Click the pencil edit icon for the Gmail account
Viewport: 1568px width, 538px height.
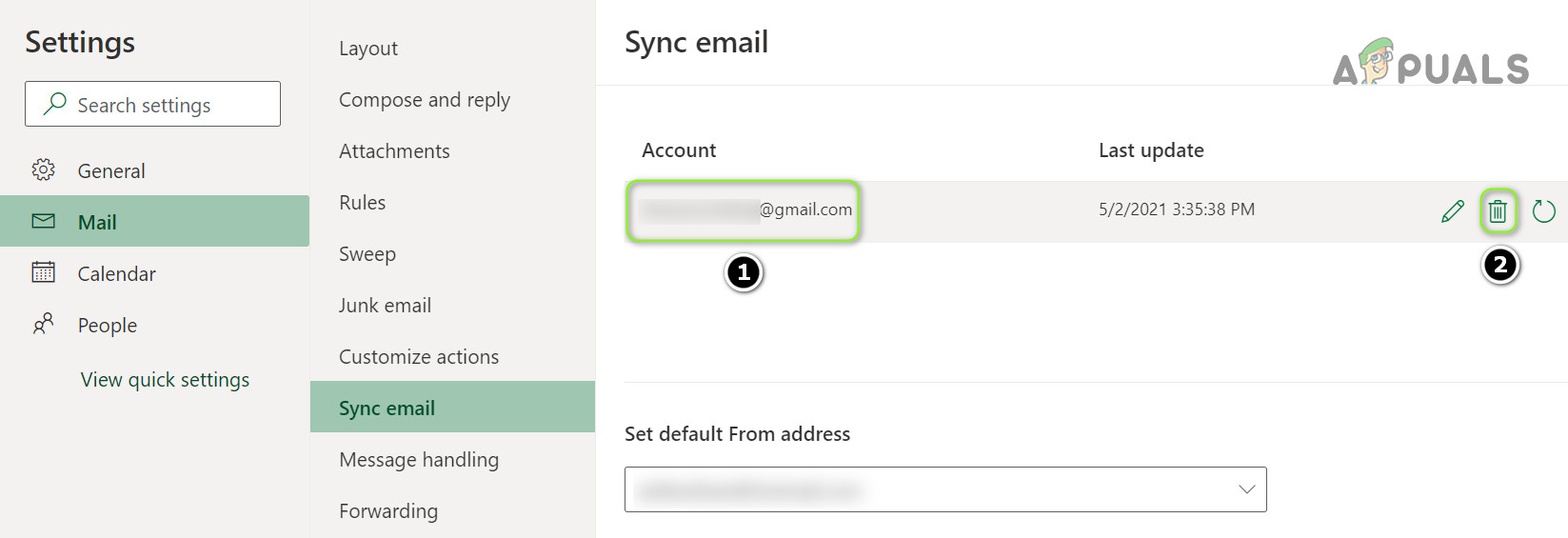tap(1452, 210)
